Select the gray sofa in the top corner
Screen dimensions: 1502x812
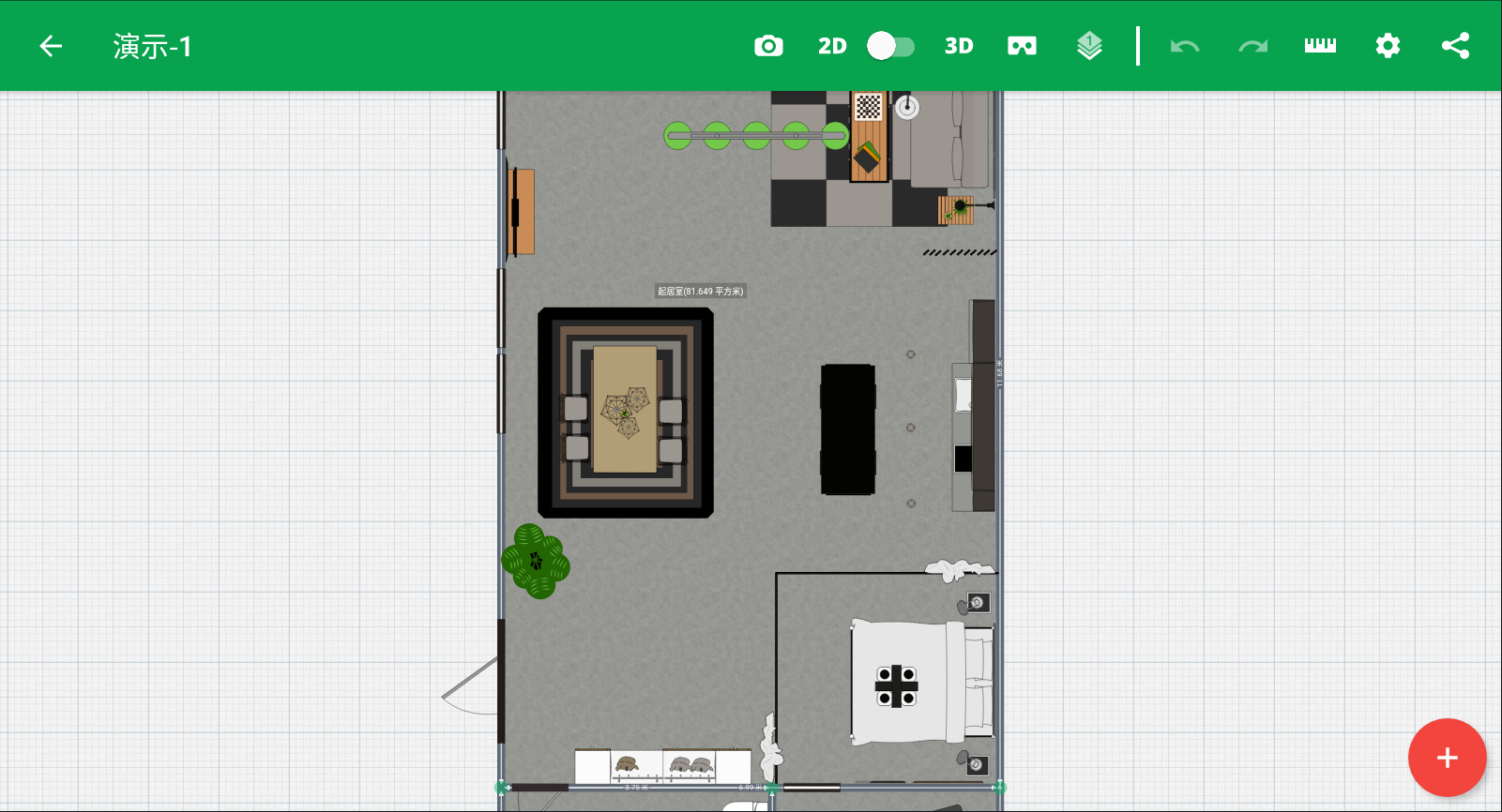pos(949,139)
